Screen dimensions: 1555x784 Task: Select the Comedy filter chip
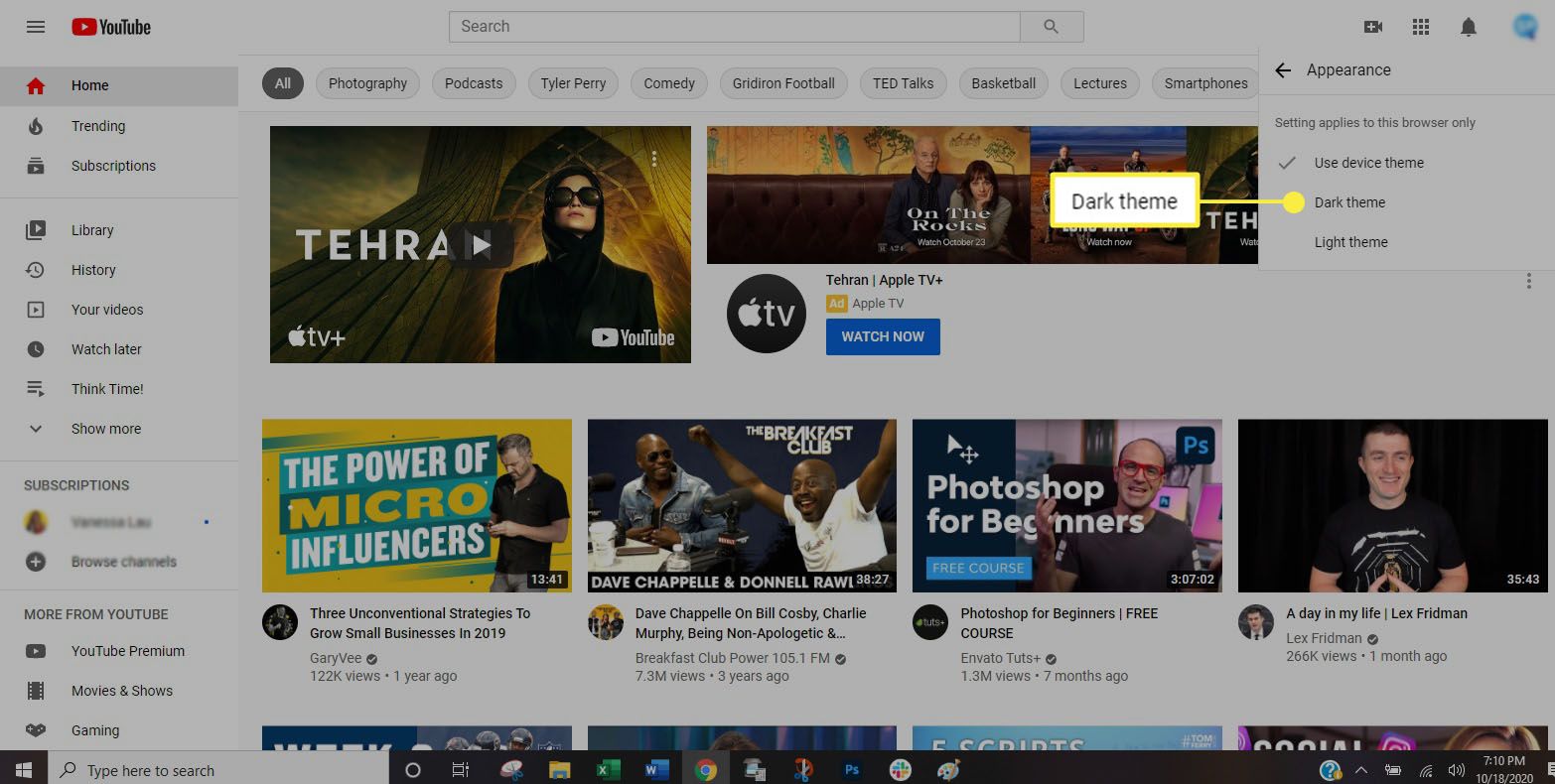pyautogui.click(x=669, y=83)
